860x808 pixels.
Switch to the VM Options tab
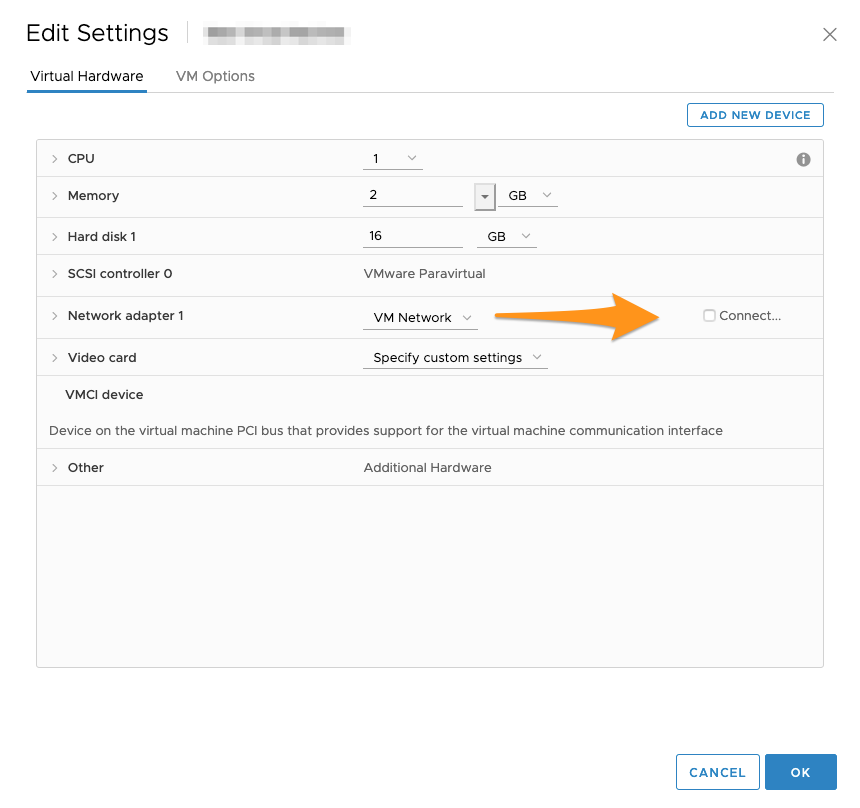click(214, 76)
